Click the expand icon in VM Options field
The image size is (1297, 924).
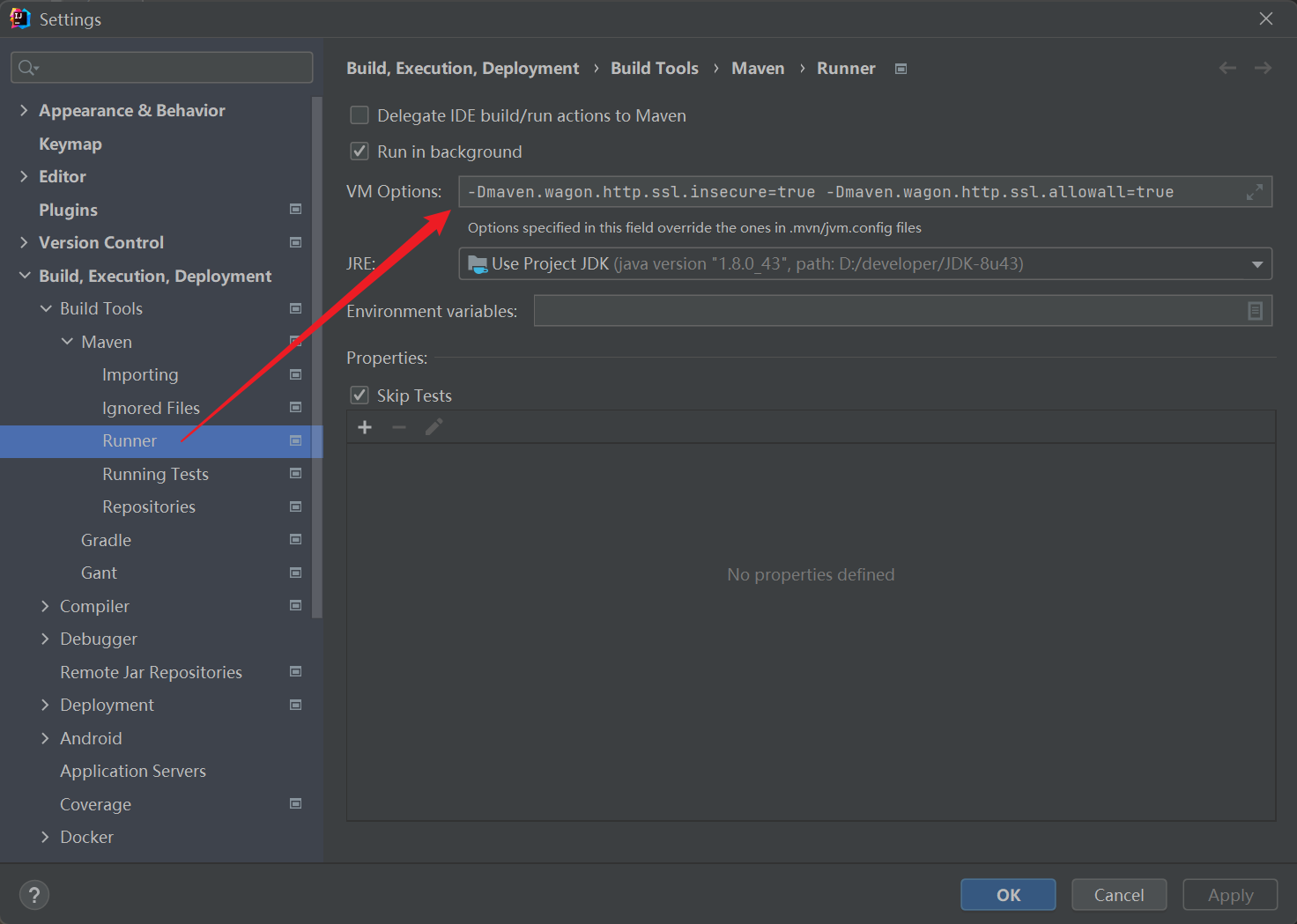click(x=1255, y=192)
